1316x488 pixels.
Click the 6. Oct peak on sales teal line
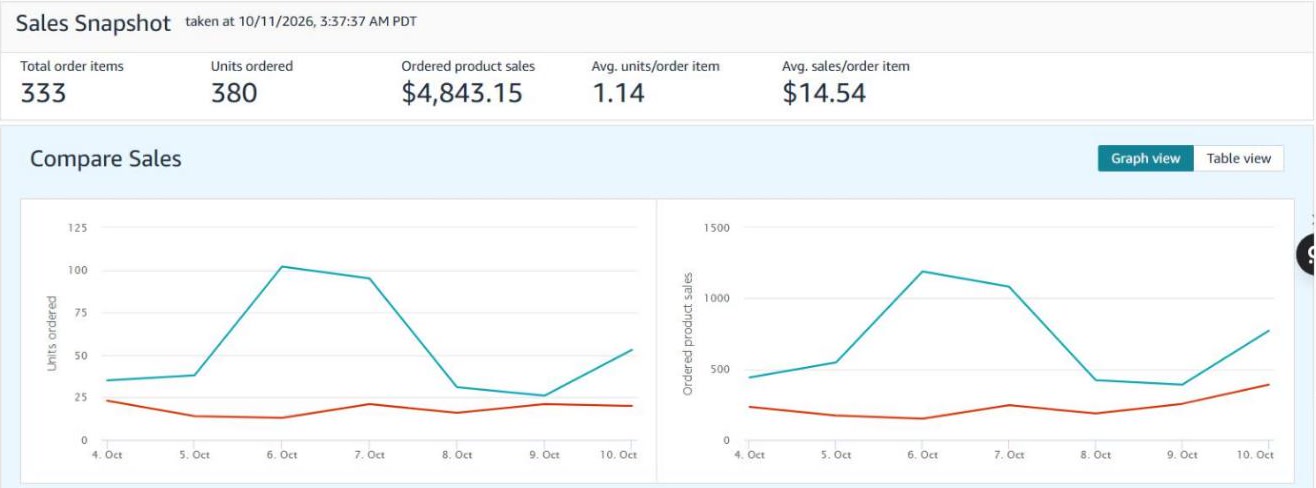coord(922,271)
